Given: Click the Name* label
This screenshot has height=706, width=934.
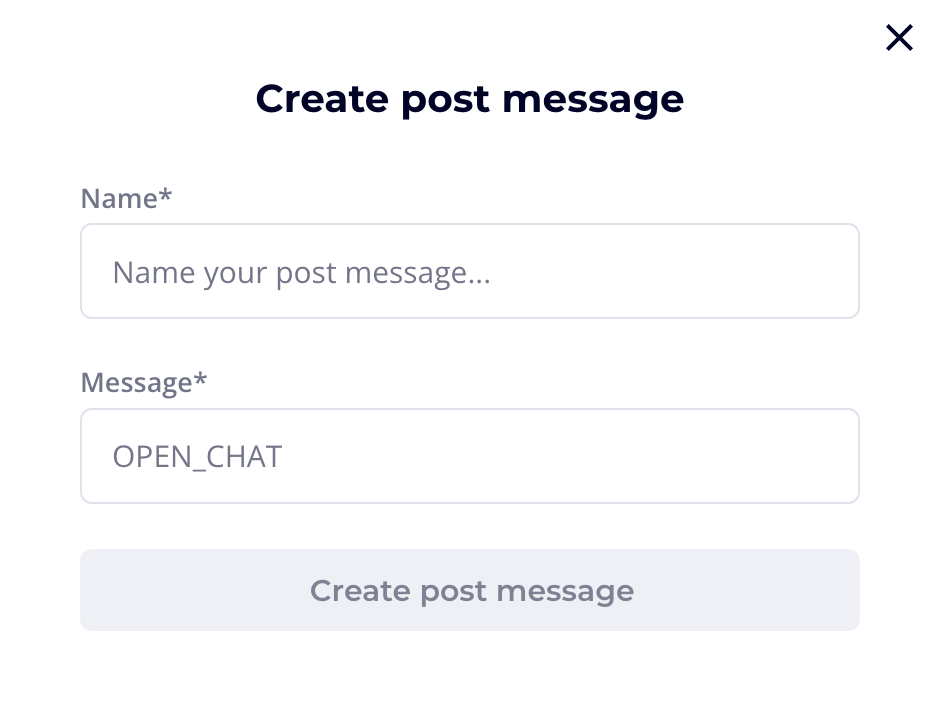Looking at the screenshot, I should [x=125, y=198].
